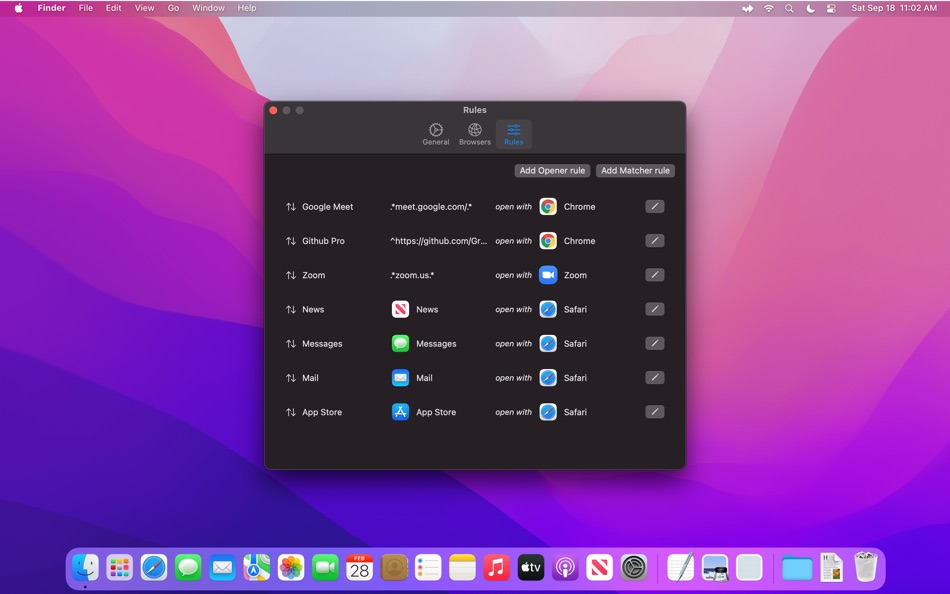The width and height of the screenshot is (950, 594).
Task: Click the Mail app icon in rules list
Action: pyautogui.click(x=400, y=378)
